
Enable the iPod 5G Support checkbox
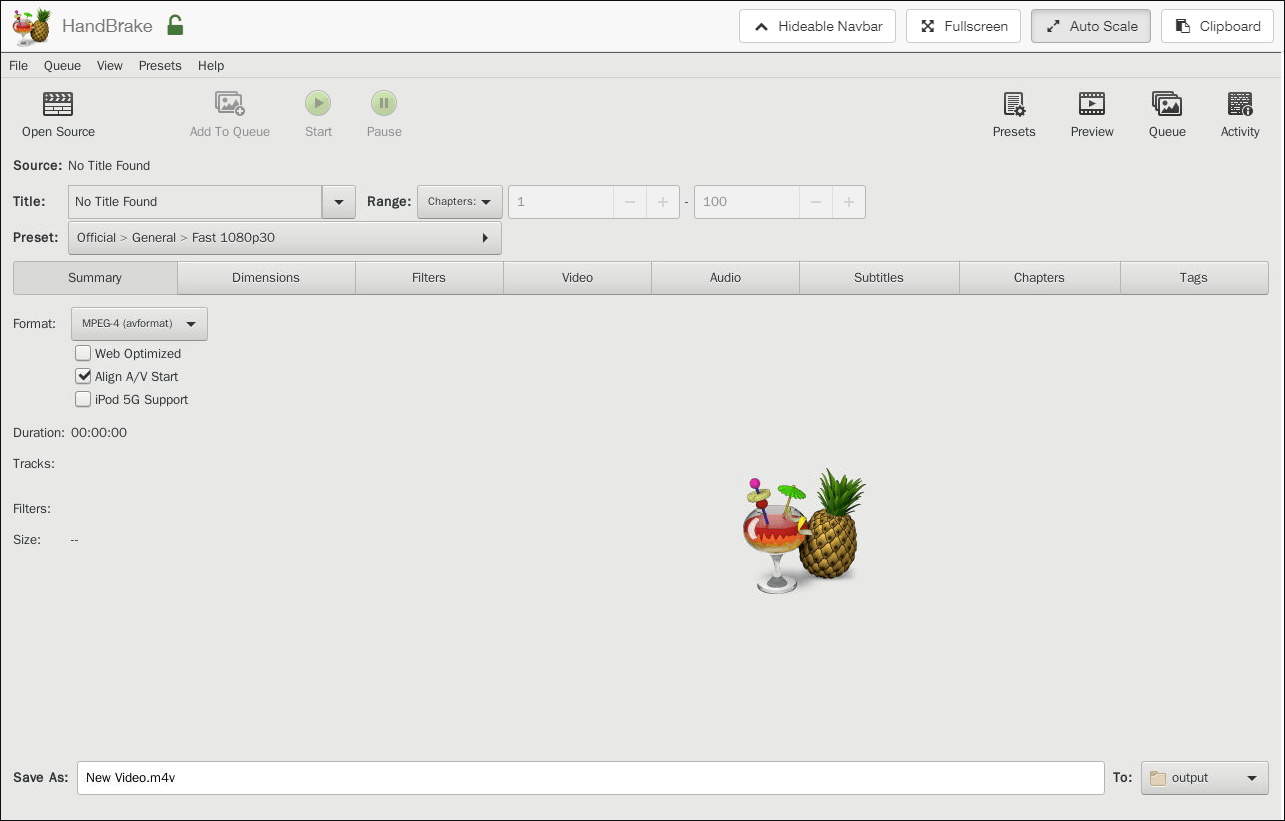pyautogui.click(x=83, y=399)
